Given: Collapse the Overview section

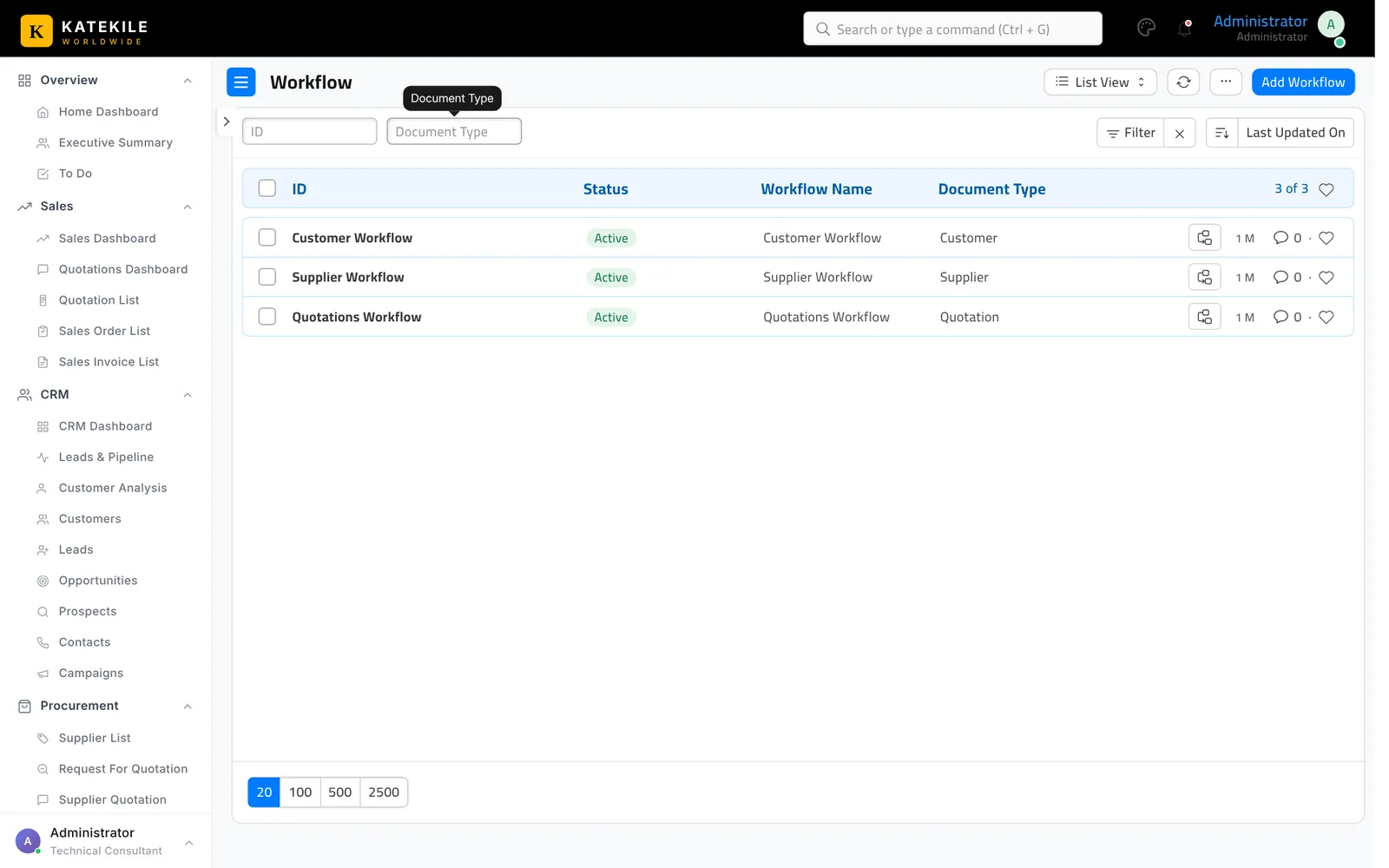Looking at the screenshot, I should 188,81.
